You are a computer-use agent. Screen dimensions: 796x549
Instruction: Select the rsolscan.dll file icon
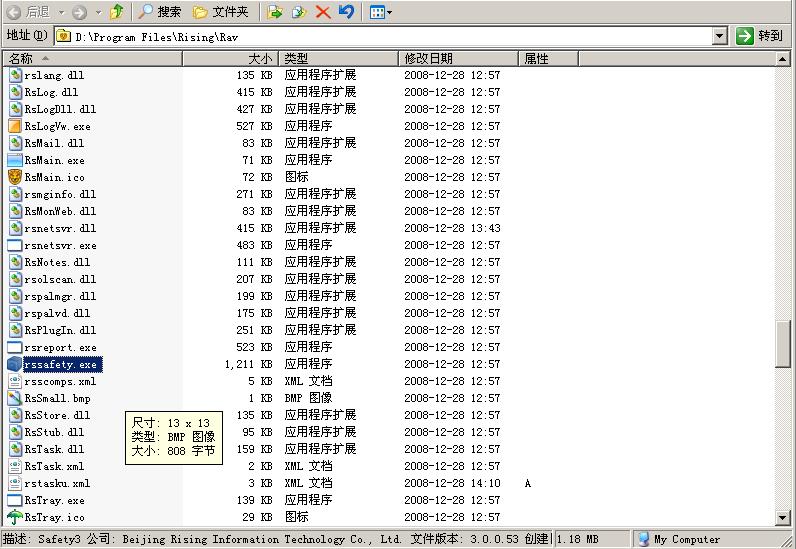click(15, 279)
